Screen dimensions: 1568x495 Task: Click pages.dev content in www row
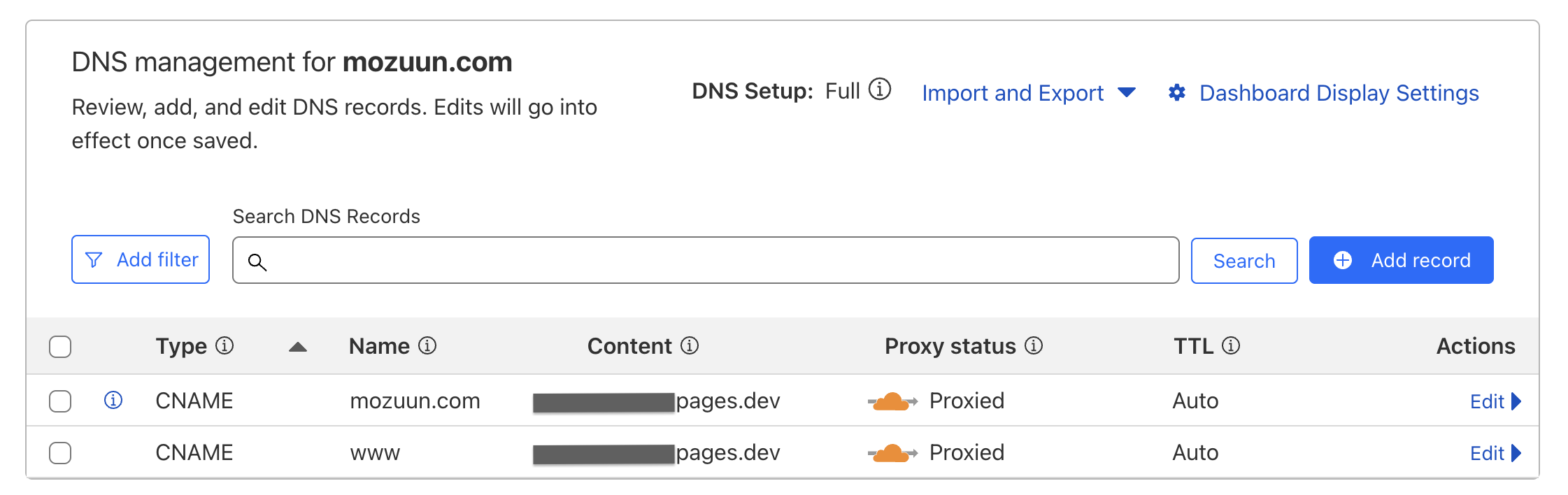(x=727, y=453)
